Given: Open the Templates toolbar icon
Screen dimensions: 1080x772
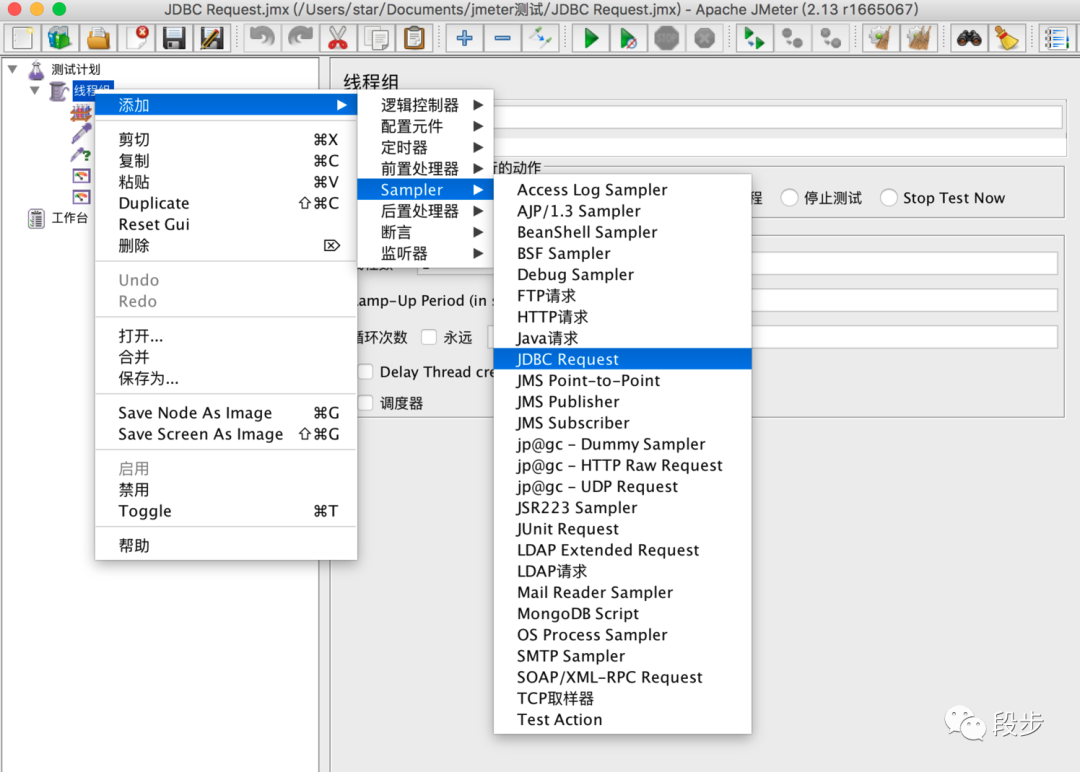Looking at the screenshot, I should coord(60,38).
